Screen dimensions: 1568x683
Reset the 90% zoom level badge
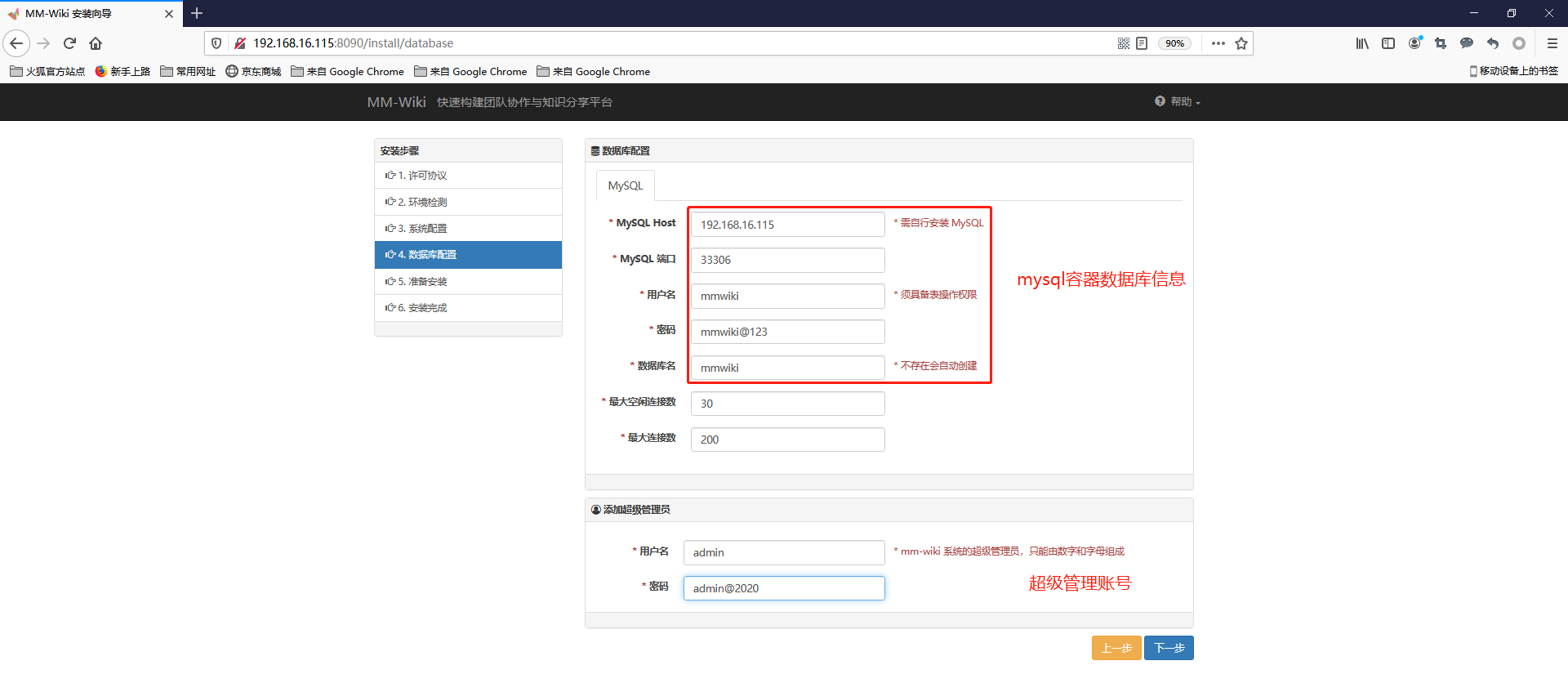tap(1174, 43)
